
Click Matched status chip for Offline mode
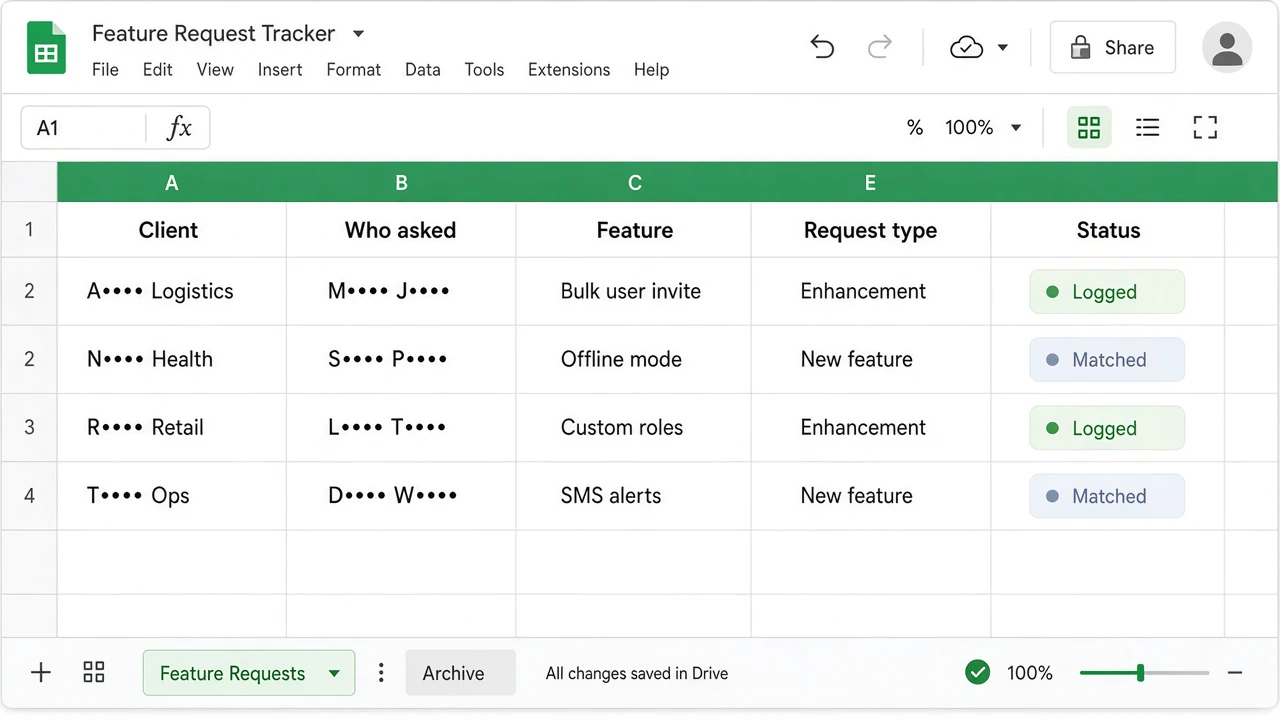(1107, 360)
